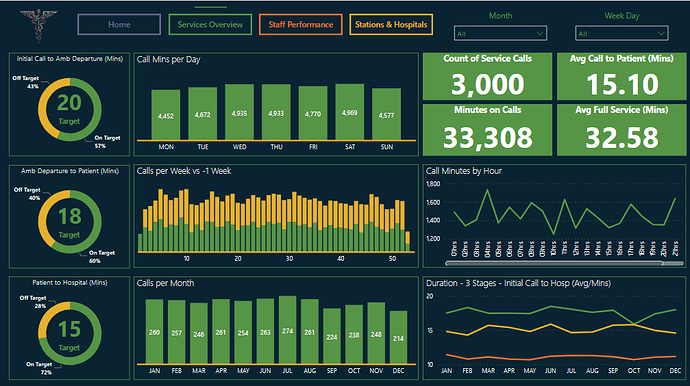Click week 30 axis label in weekly chart
Image resolution: width=690 pixels, height=386 pixels.
click(x=289, y=258)
